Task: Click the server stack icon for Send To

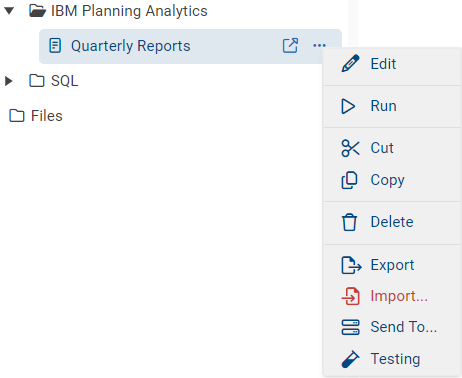Action: [350, 327]
